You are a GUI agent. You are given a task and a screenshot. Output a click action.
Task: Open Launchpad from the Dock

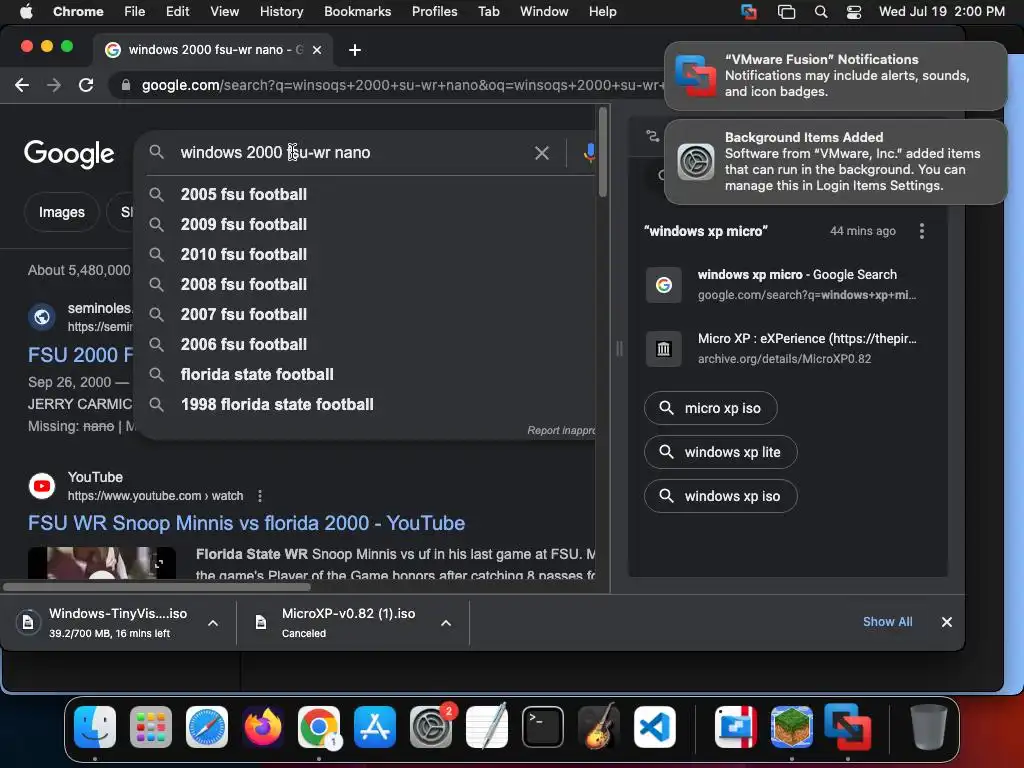click(151, 727)
